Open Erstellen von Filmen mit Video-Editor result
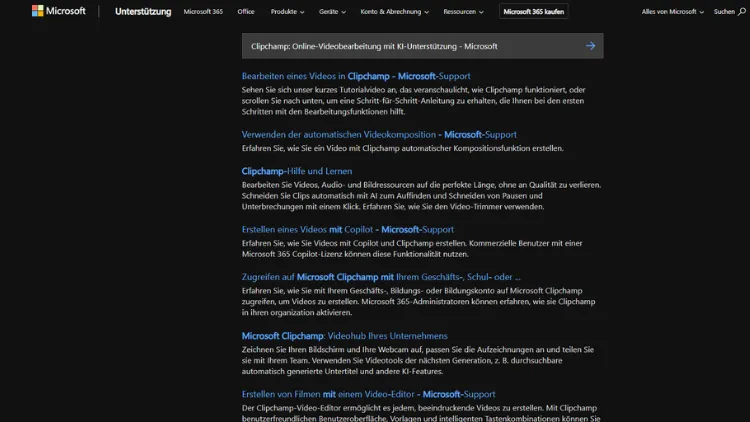750x422 pixels. point(368,394)
